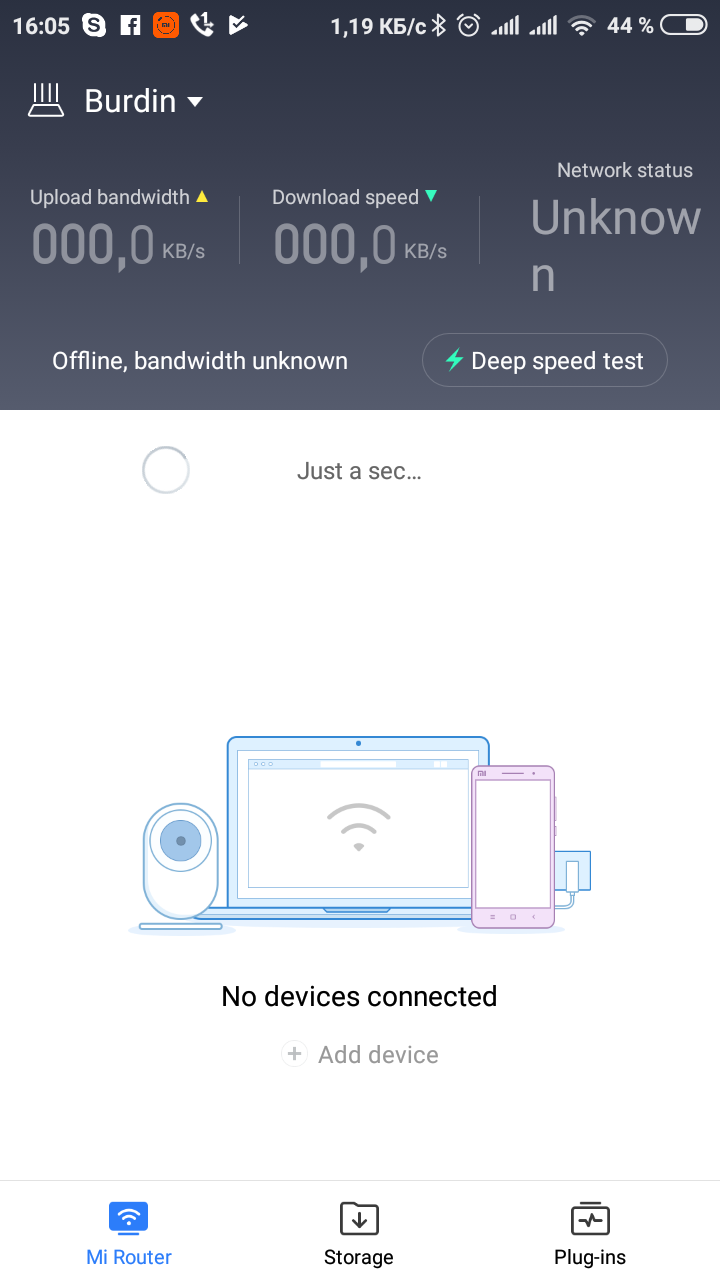This screenshot has width=720, height=1280.
Task: Tap the download speed green arrow
Action: click(x=431, y=196)
